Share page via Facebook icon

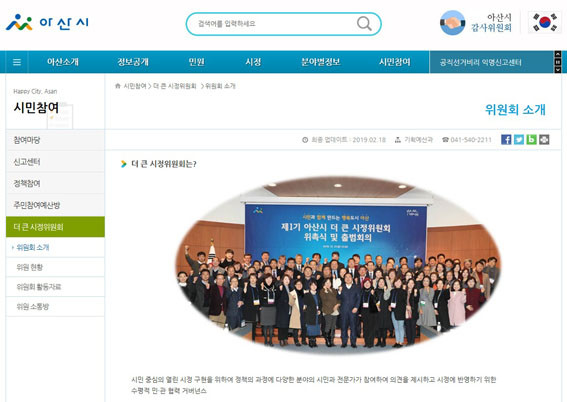(506, 140)
